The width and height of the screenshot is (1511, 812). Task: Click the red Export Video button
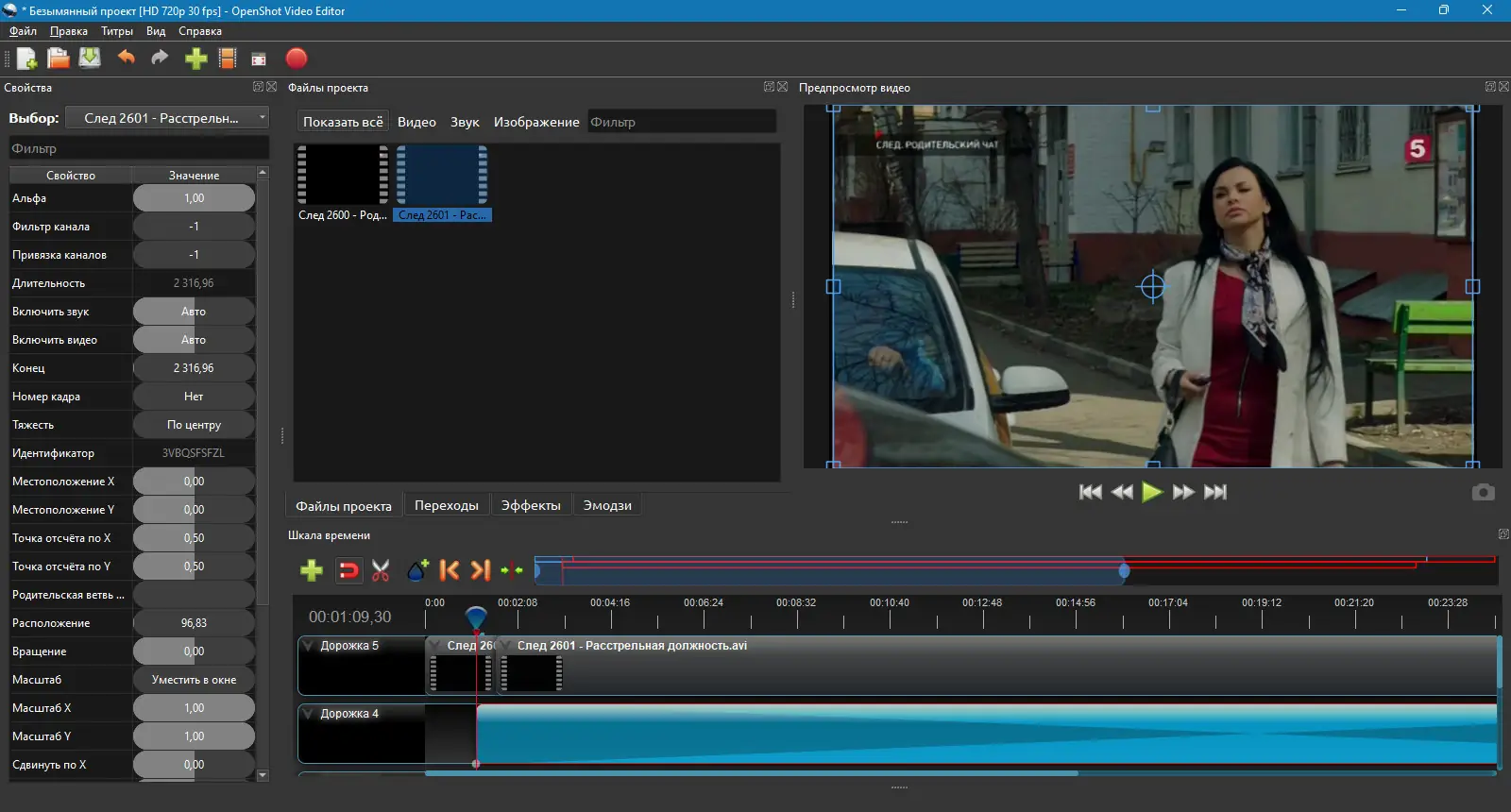[297, 59]
